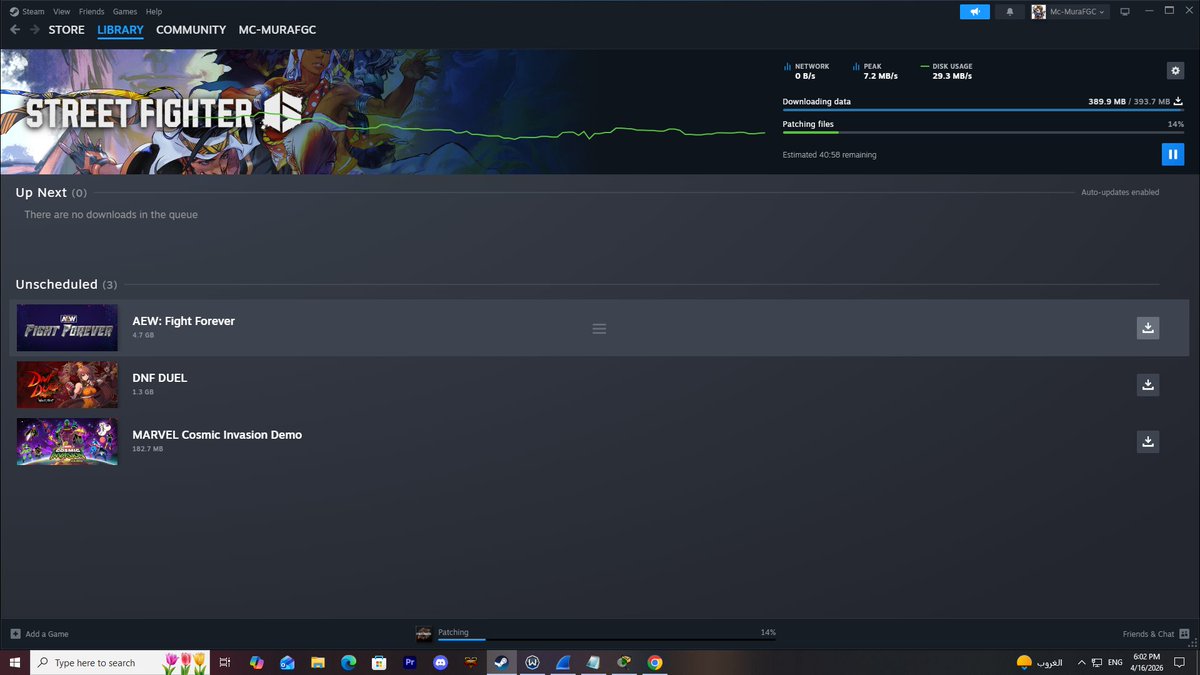Open the MC-MURAFGC profile tab
1200x675 pixels.
277,30
